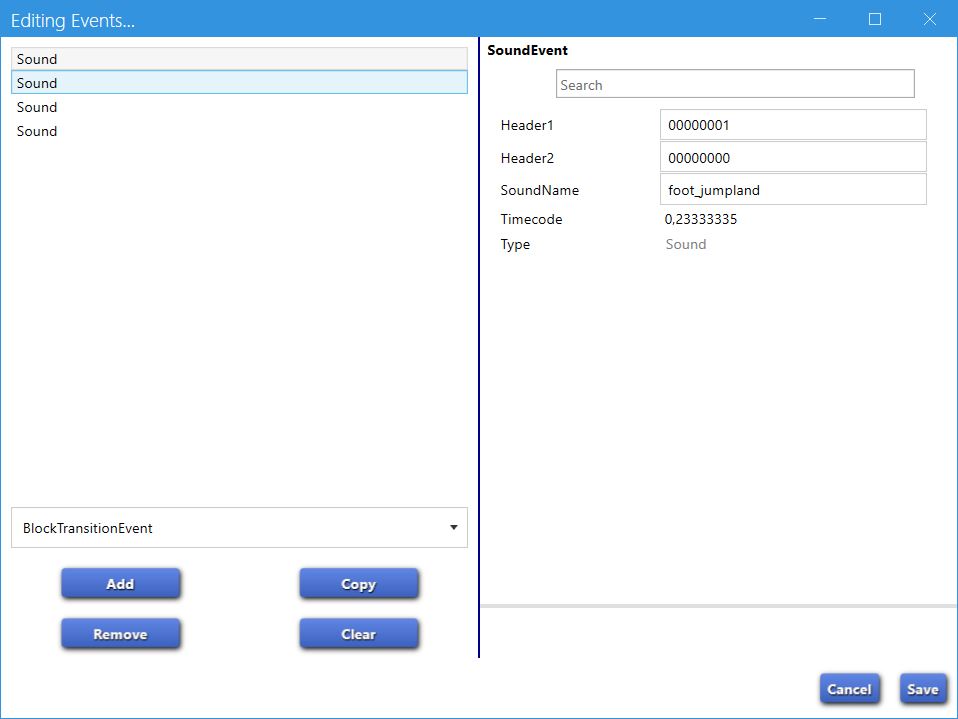Click the SoundName property label
This screenshot has width=958, height=719.
click(539, 190)
